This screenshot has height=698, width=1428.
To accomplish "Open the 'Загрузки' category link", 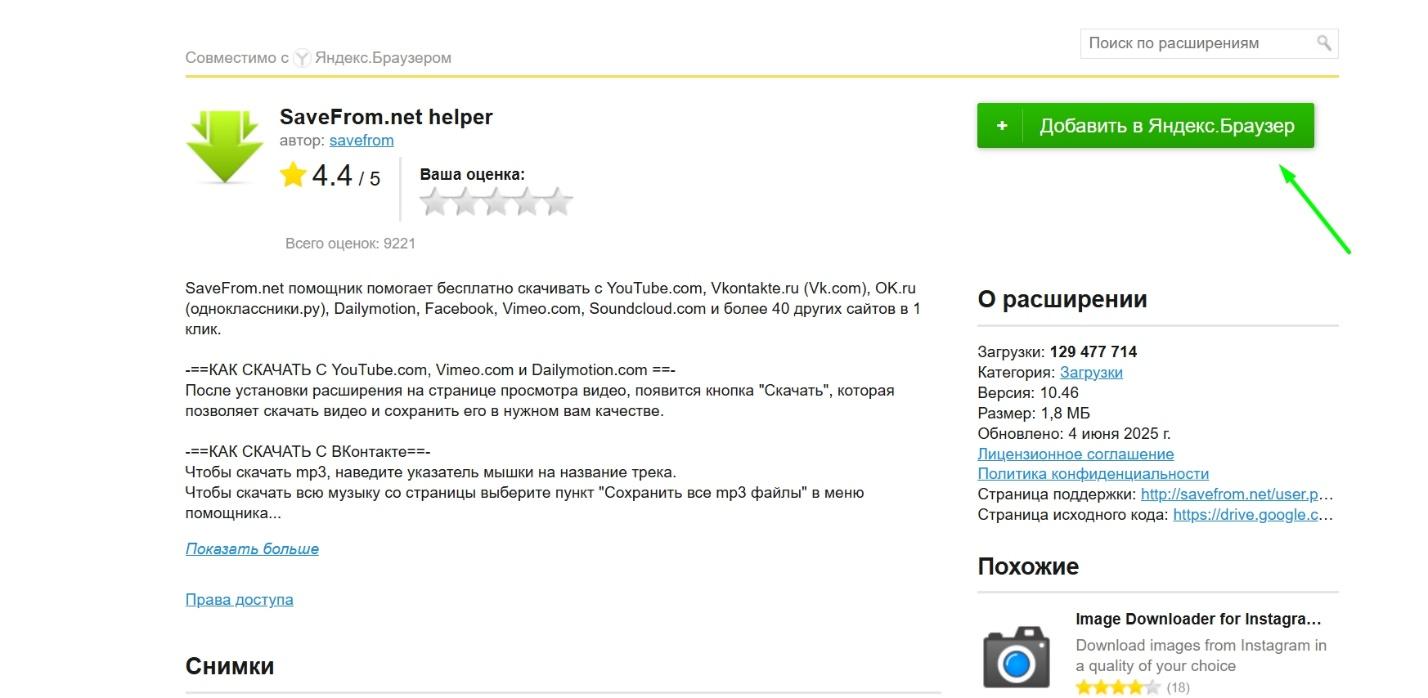I will pos(1091,372).
